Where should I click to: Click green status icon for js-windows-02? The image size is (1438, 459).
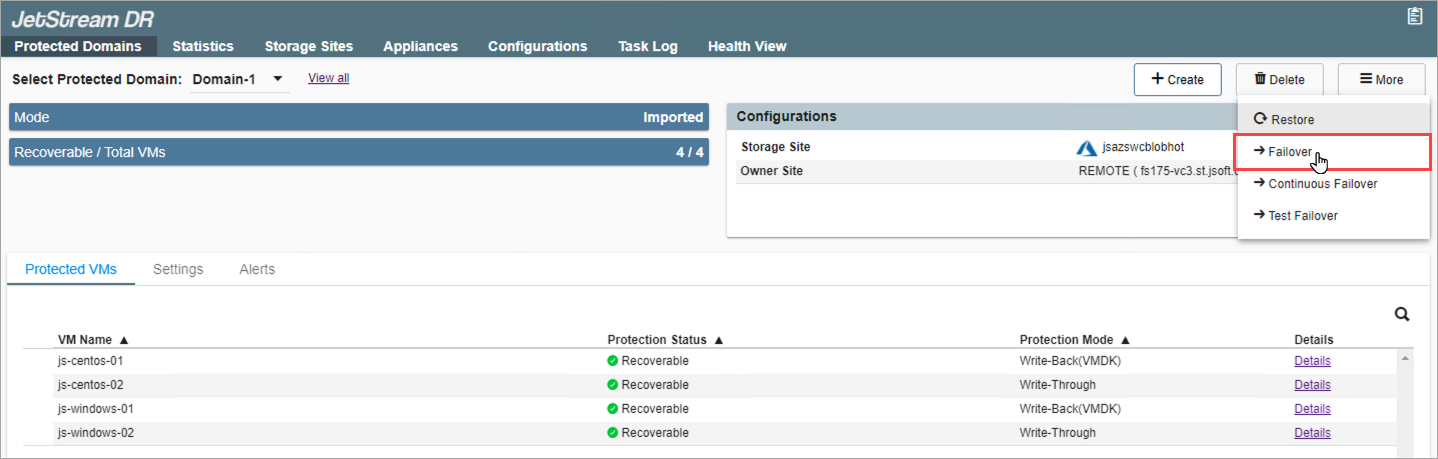(612, 433)
